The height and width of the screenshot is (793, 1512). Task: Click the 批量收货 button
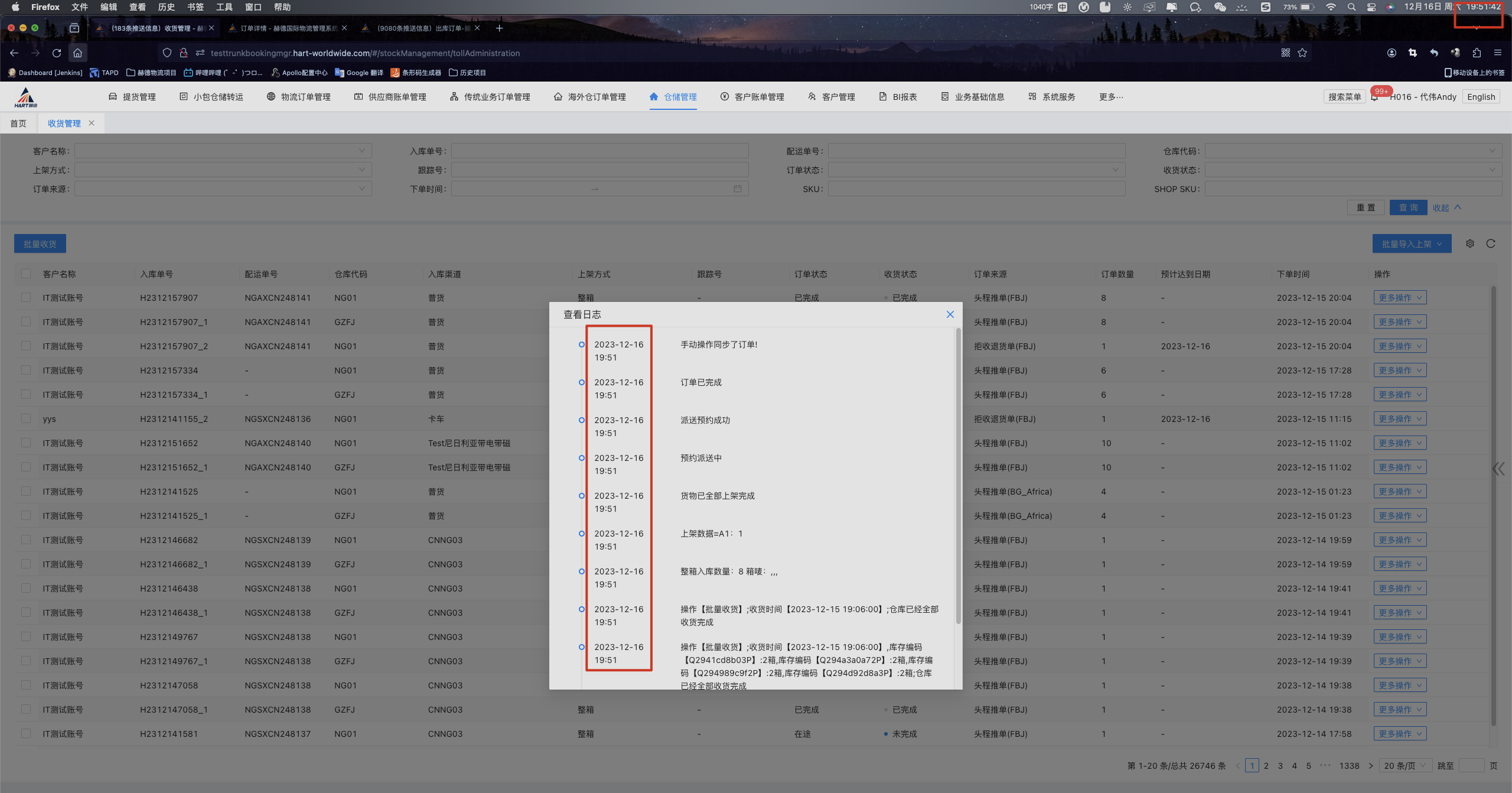[40, 244]
